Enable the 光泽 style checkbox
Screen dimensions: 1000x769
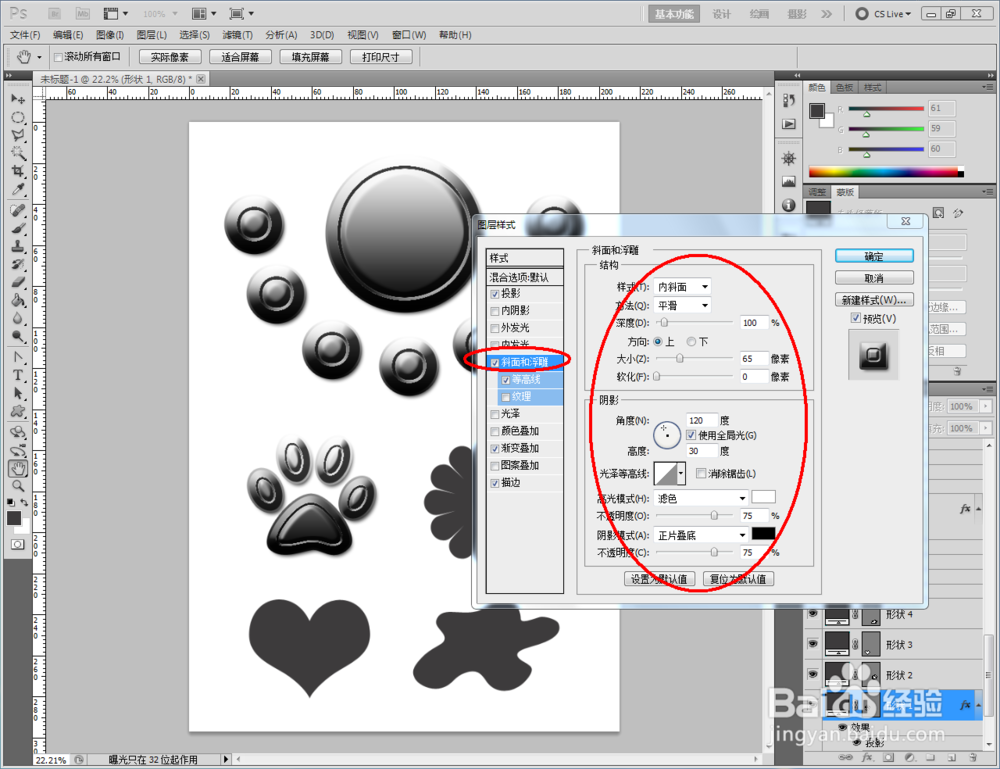(x=495, y=414)
